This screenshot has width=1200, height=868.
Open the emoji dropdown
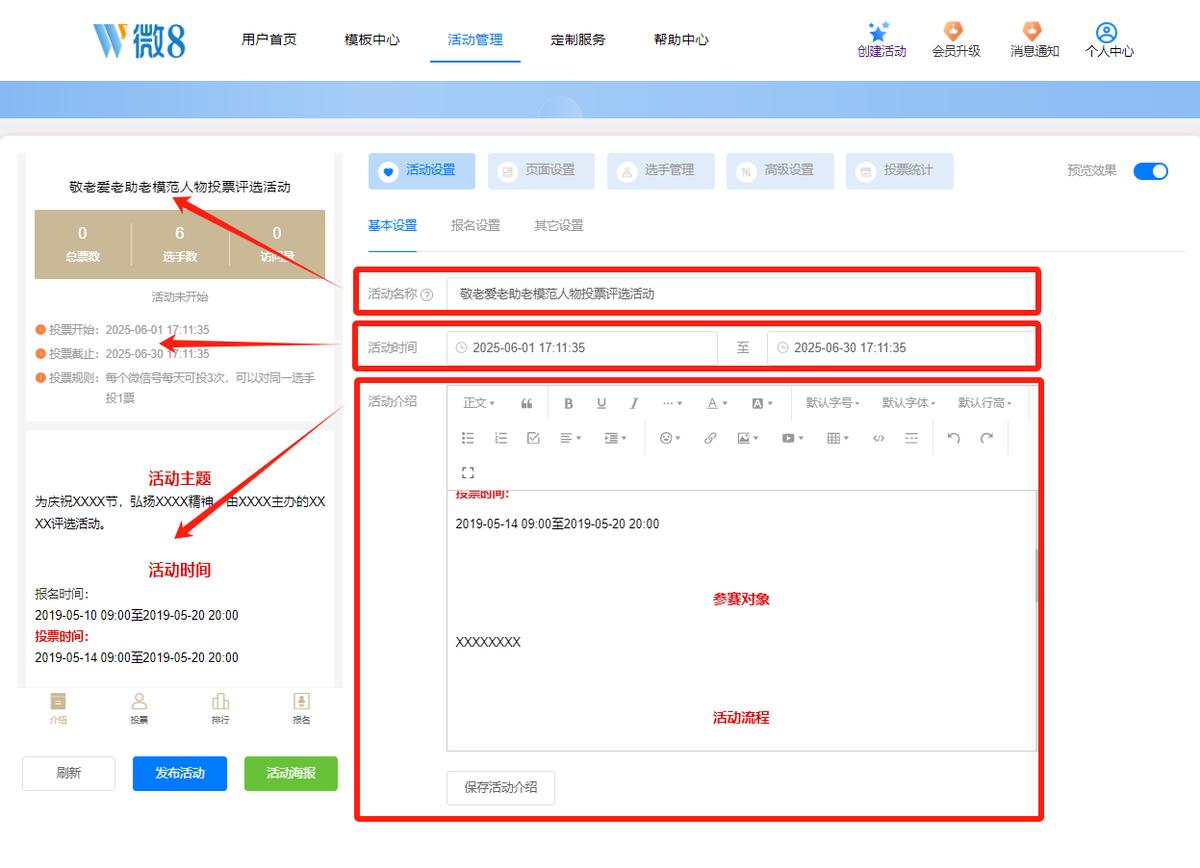[669, 438]
